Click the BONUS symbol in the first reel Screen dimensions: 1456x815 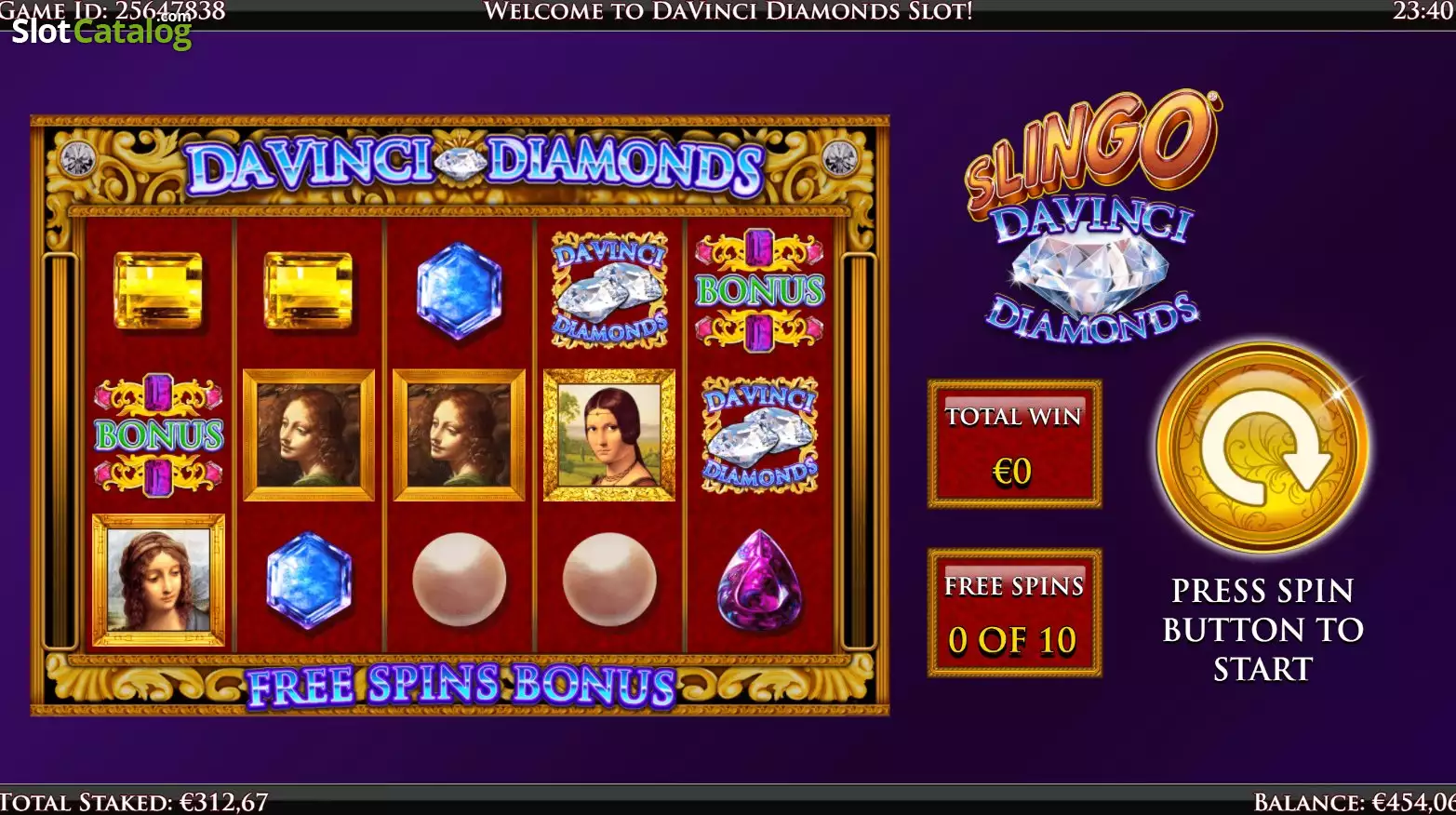click(x=158, y=434)
